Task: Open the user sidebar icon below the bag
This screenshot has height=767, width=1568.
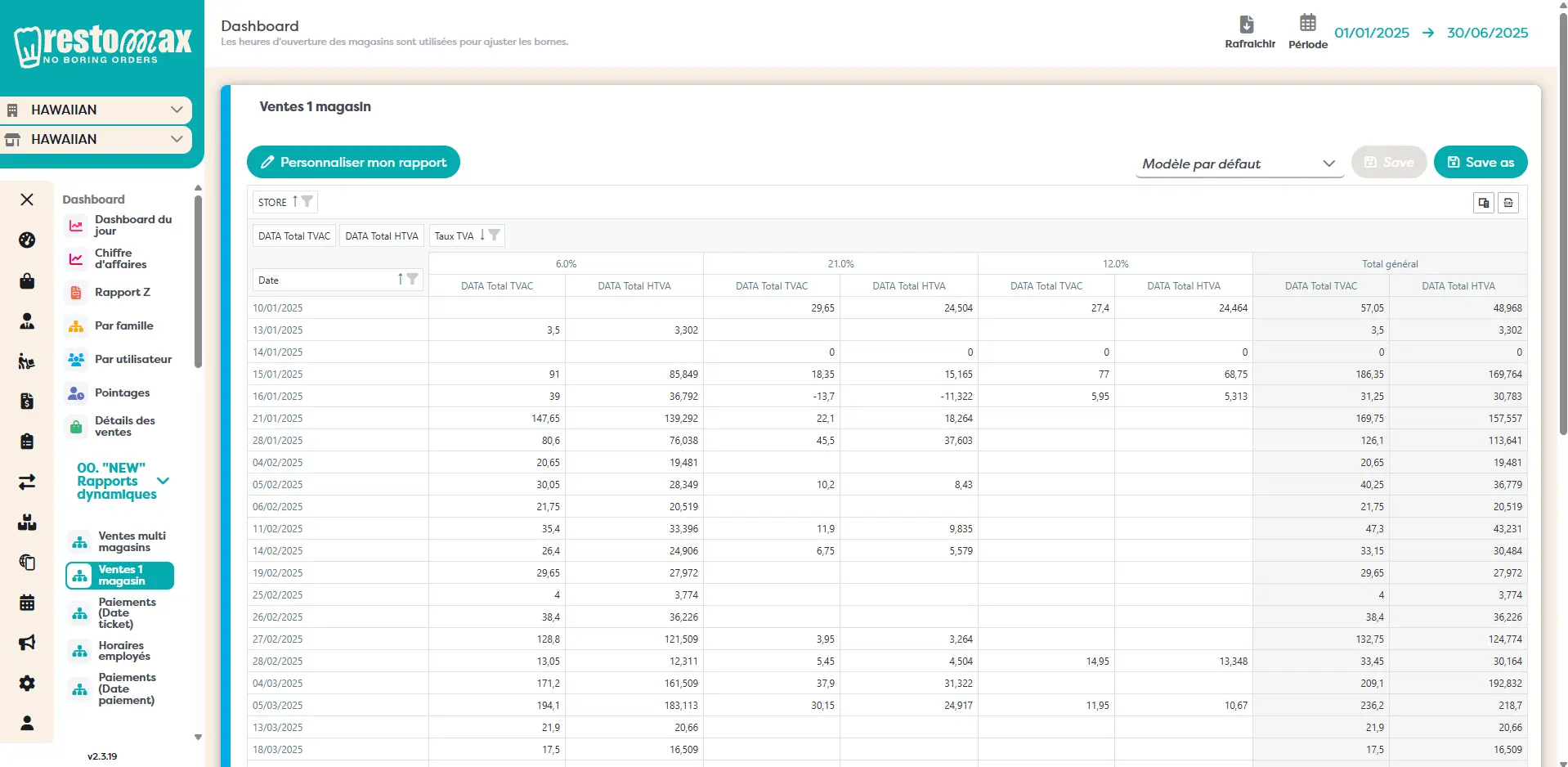Action: pyautogui.click(x=27, y=321)
